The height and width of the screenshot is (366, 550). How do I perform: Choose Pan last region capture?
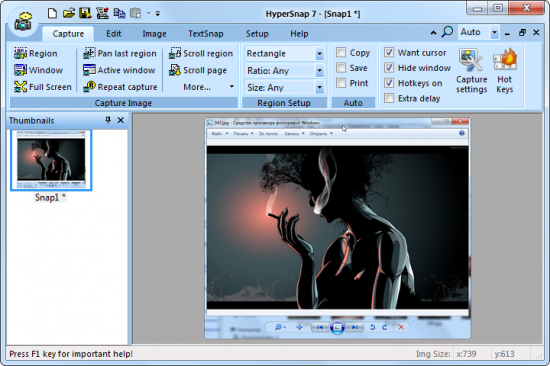point(120,53)
